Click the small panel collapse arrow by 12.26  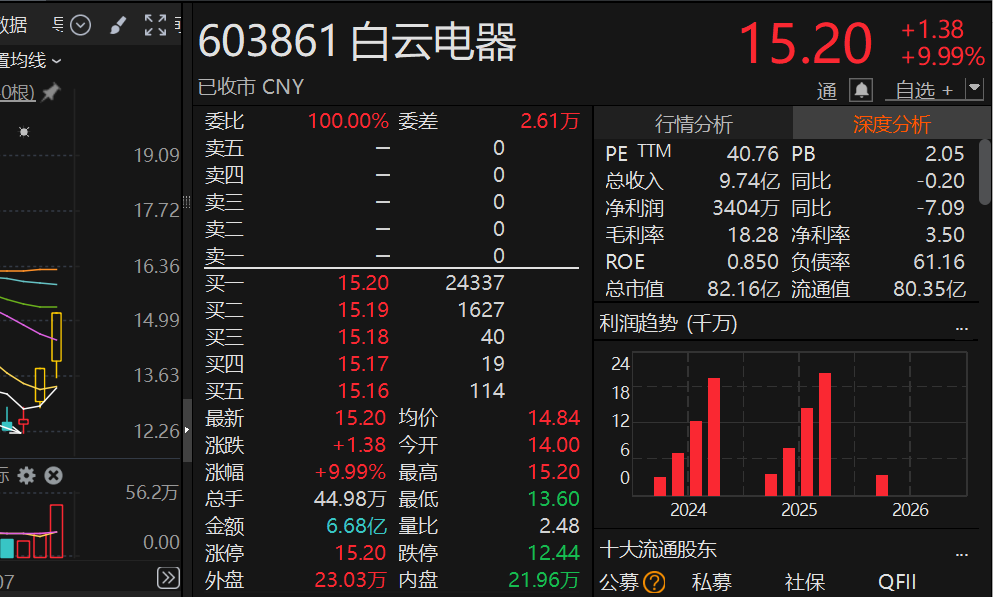click(187, 430)
